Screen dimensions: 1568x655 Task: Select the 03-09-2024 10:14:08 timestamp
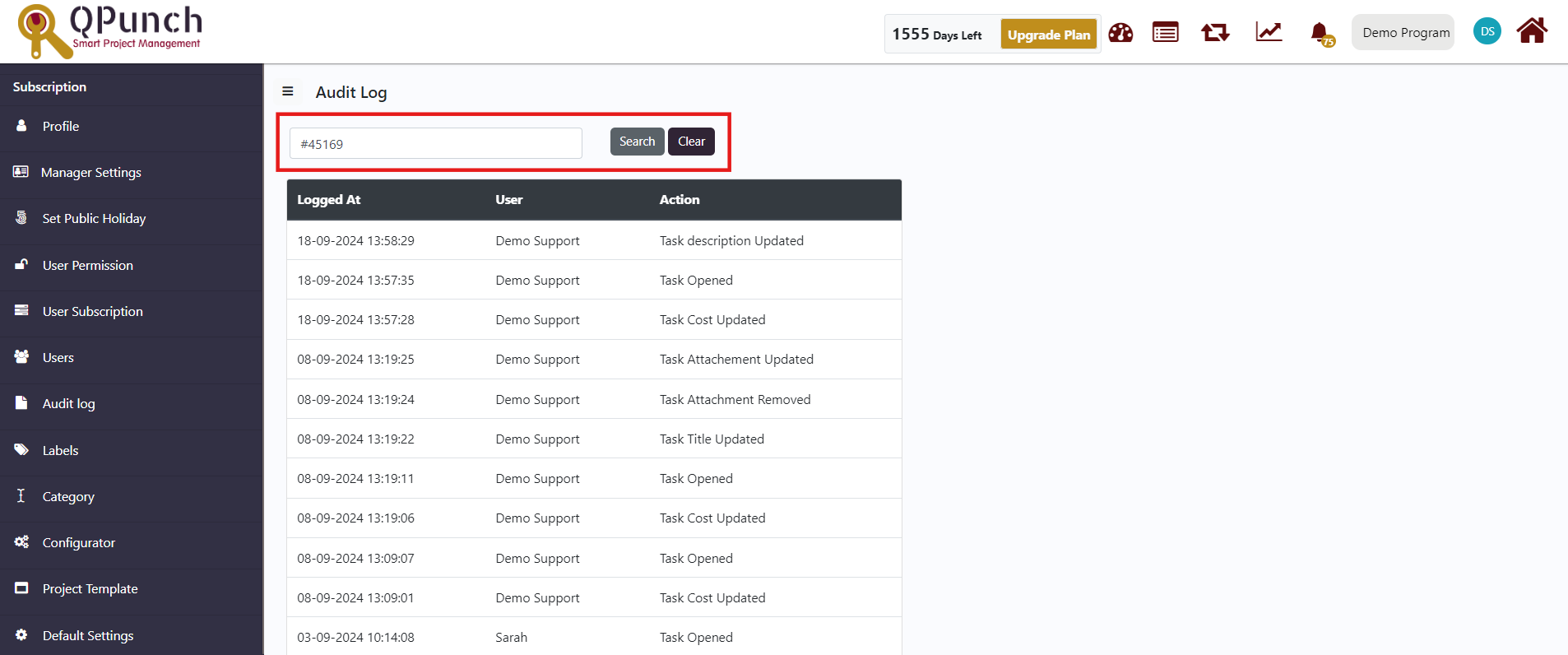[x=355, y=637]
